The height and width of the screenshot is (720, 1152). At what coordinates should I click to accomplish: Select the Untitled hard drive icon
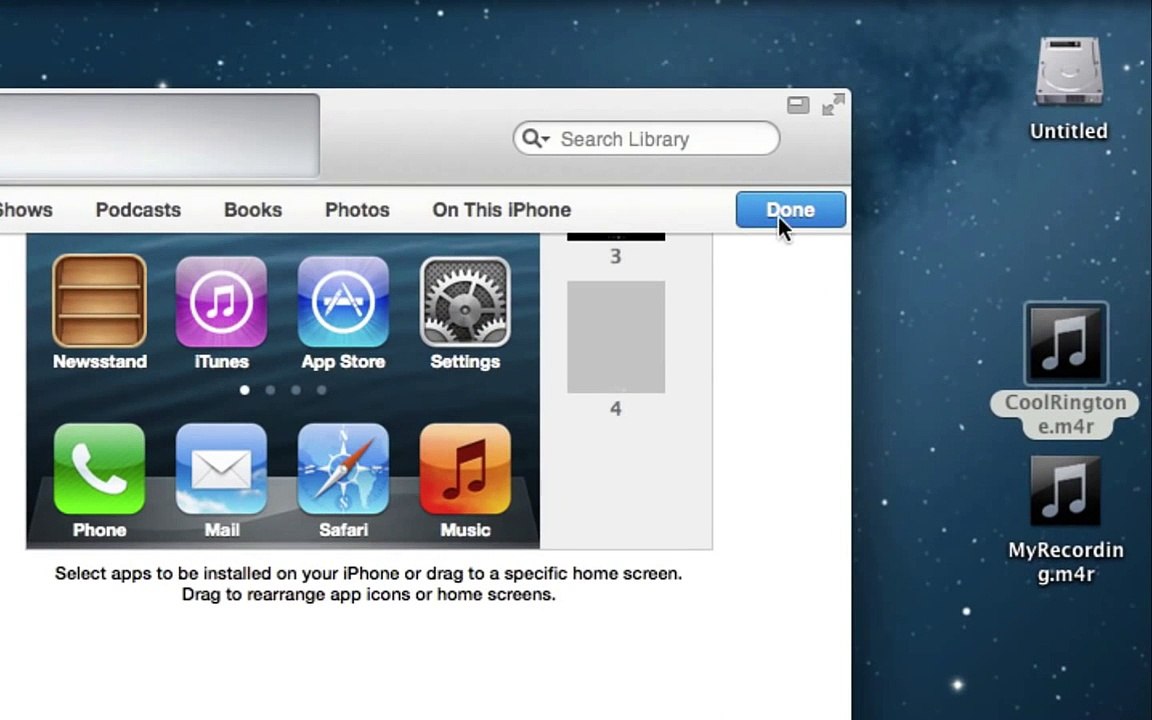pos(1069,71)
